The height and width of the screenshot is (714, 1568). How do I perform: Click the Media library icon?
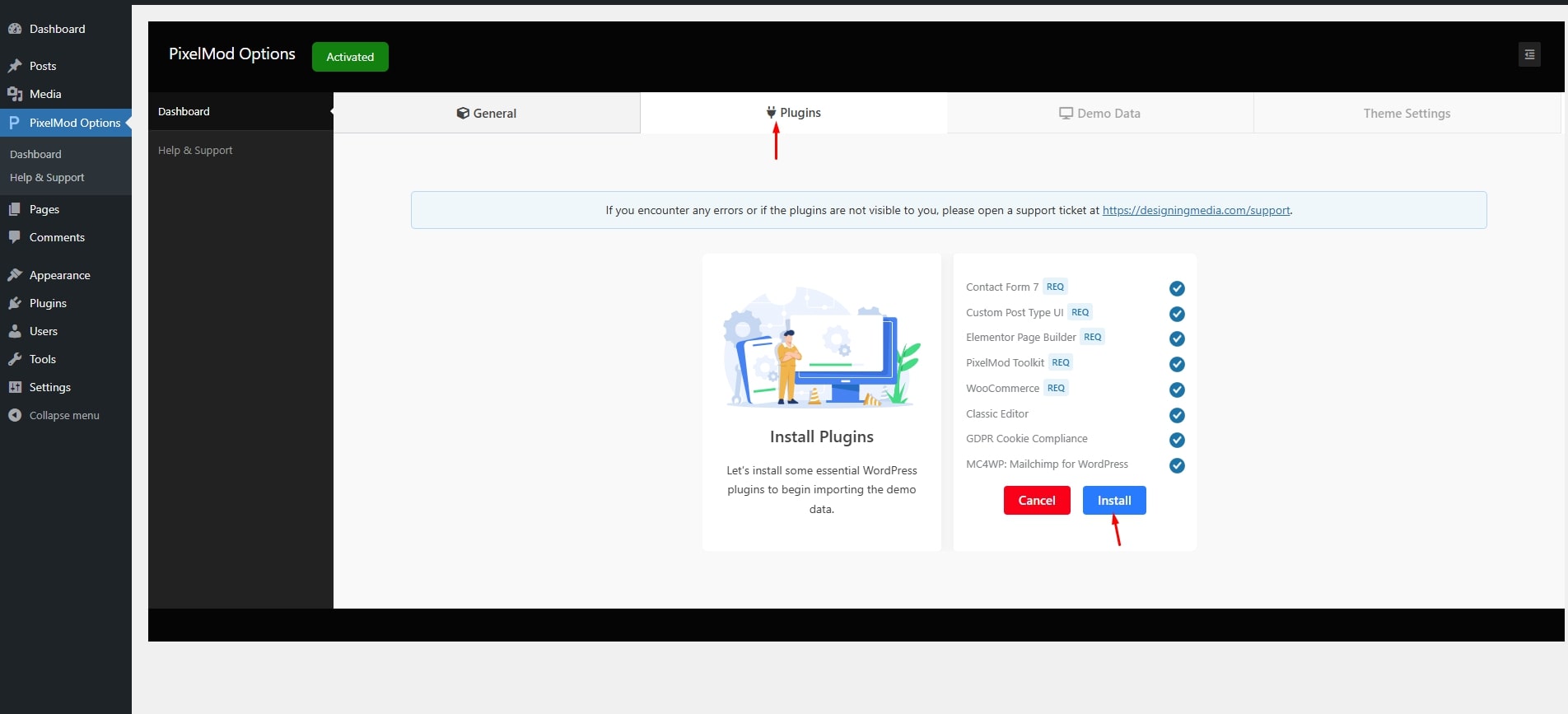click(x=15, y=94)
